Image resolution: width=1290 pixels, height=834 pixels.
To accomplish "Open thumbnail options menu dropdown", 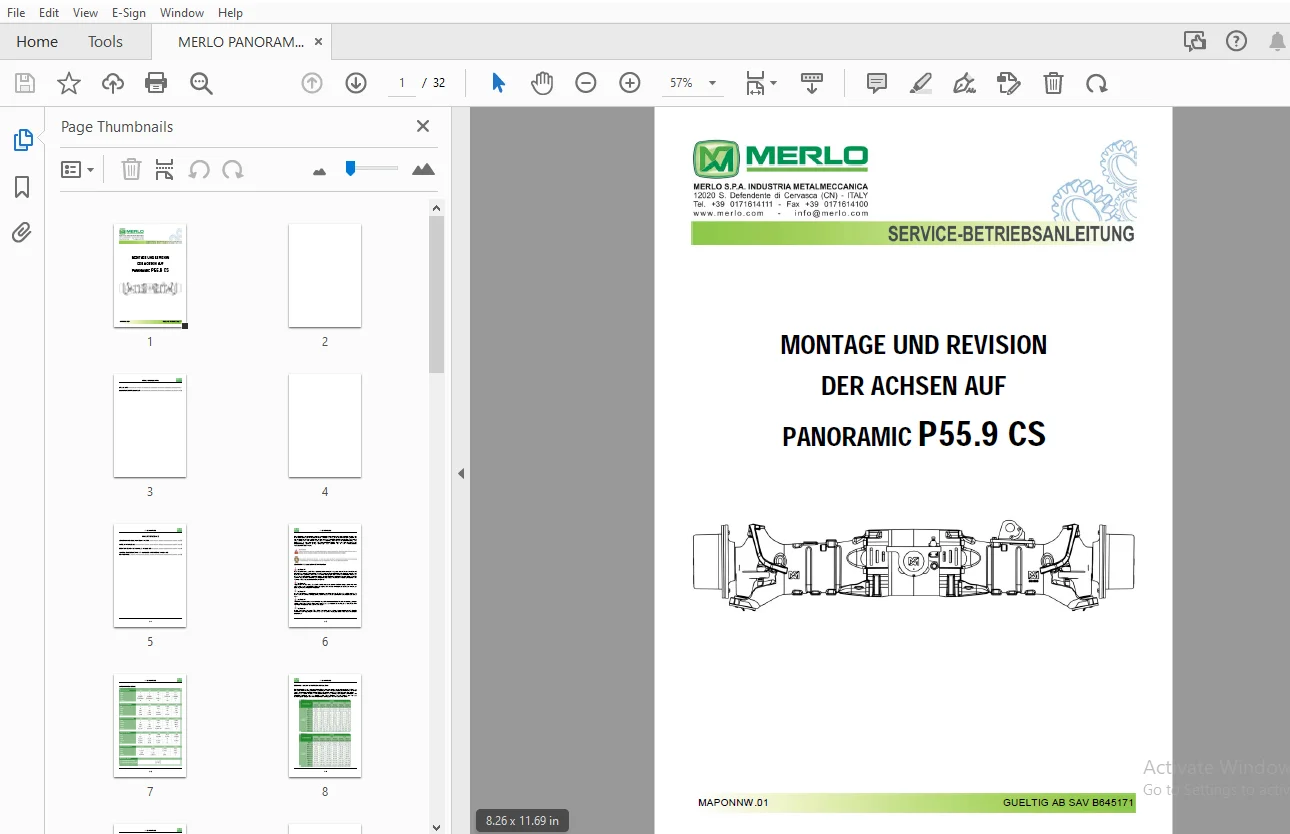I will click(x=77, y=169).
